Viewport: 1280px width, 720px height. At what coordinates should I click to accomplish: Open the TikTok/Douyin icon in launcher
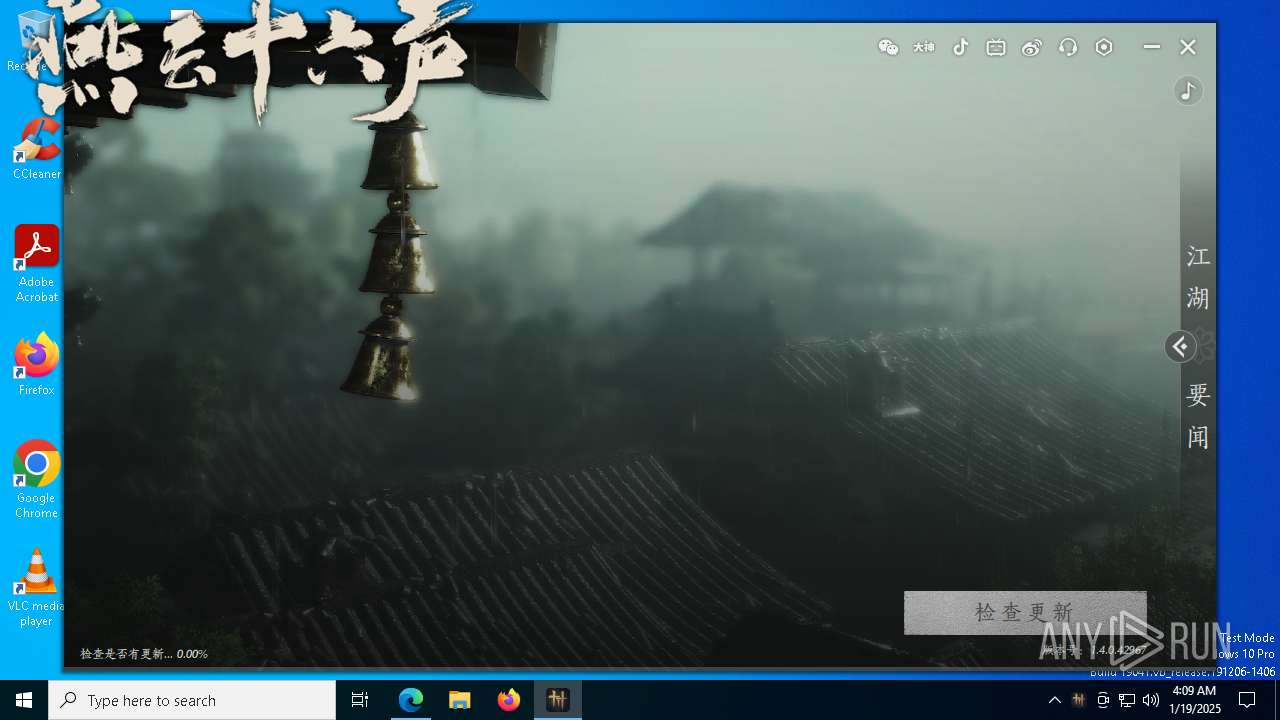960,47
